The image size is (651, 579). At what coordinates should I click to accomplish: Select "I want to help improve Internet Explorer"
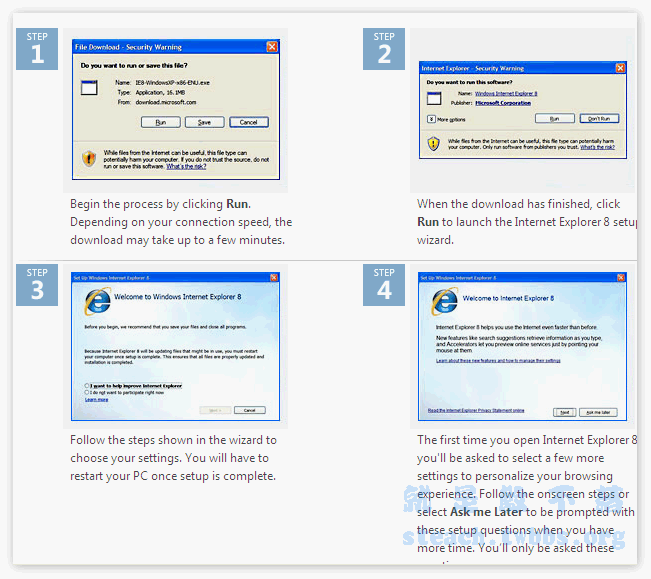134,386
